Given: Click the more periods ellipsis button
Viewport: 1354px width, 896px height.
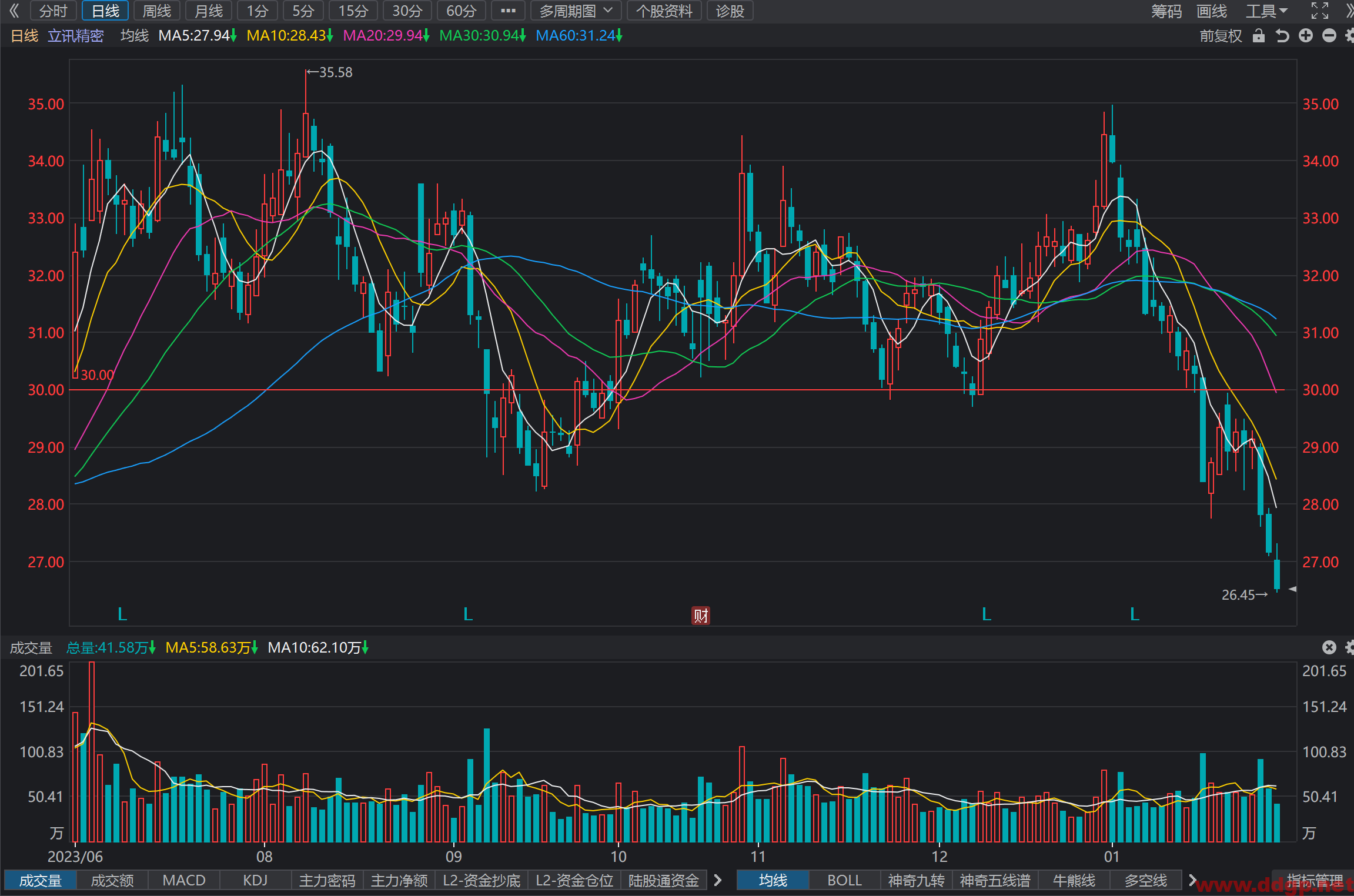Looking at the screenshot, I should tap(508, 11).
